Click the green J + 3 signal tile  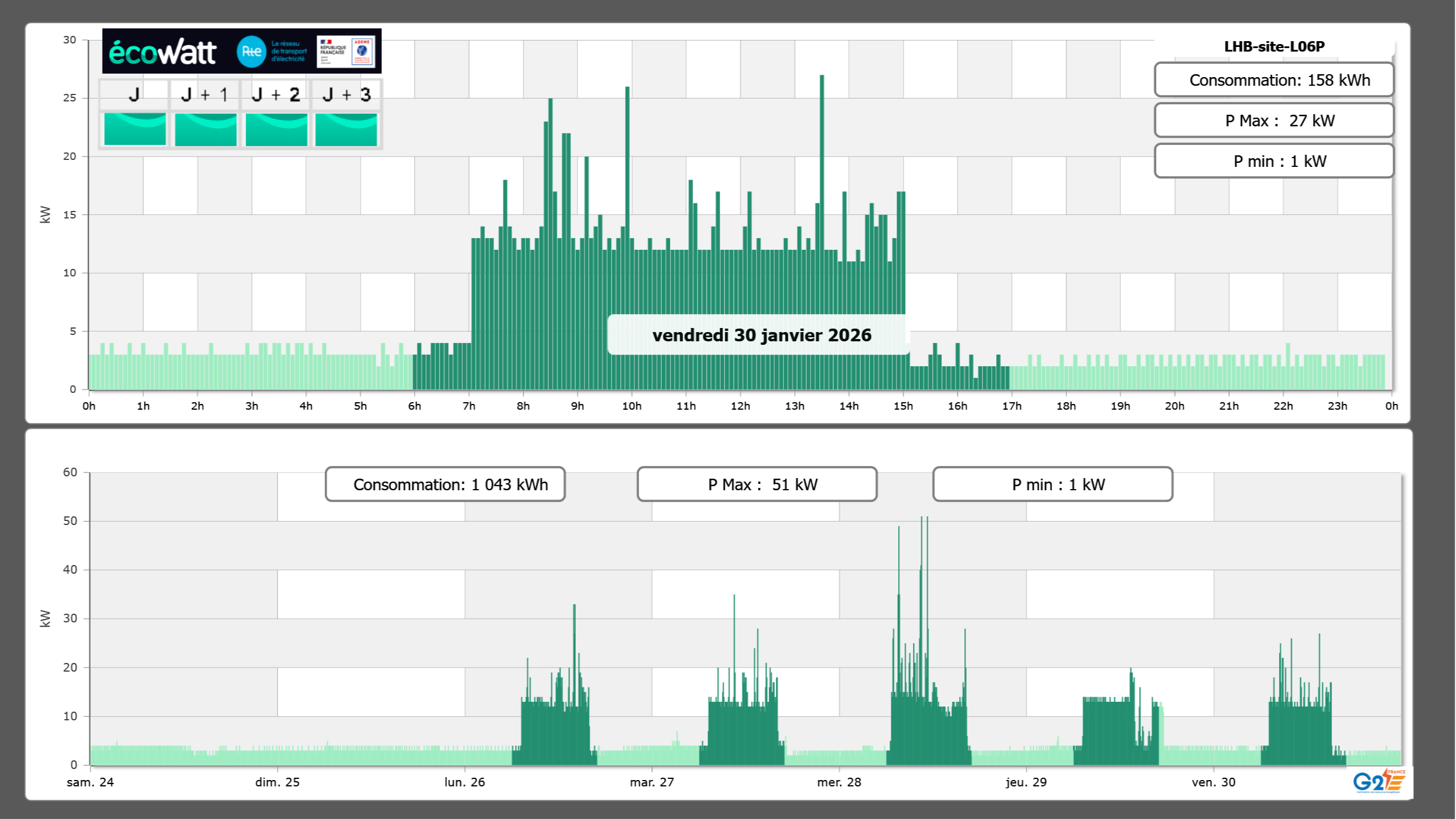[346, 129]
